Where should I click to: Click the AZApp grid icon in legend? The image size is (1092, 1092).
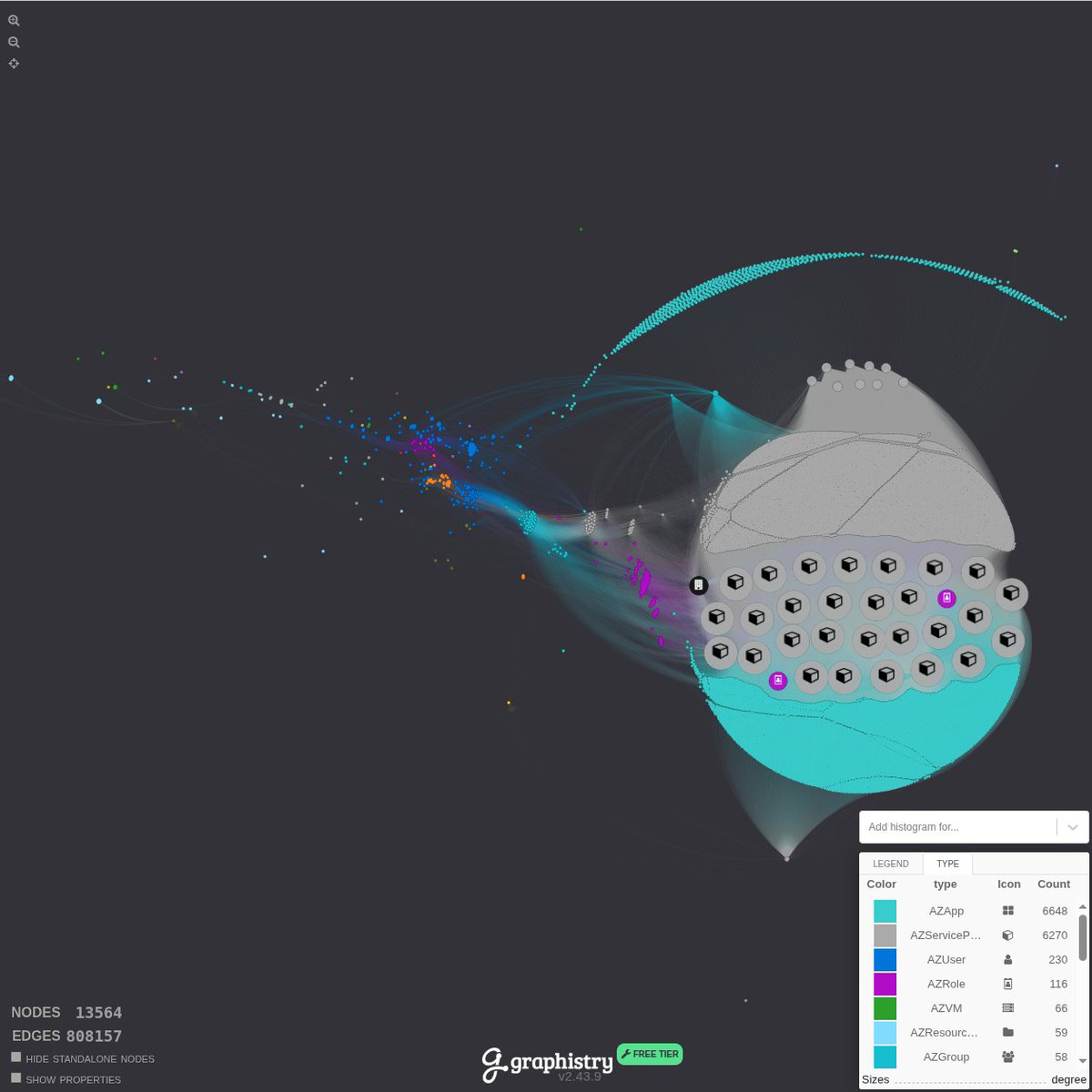[1008, 911]
